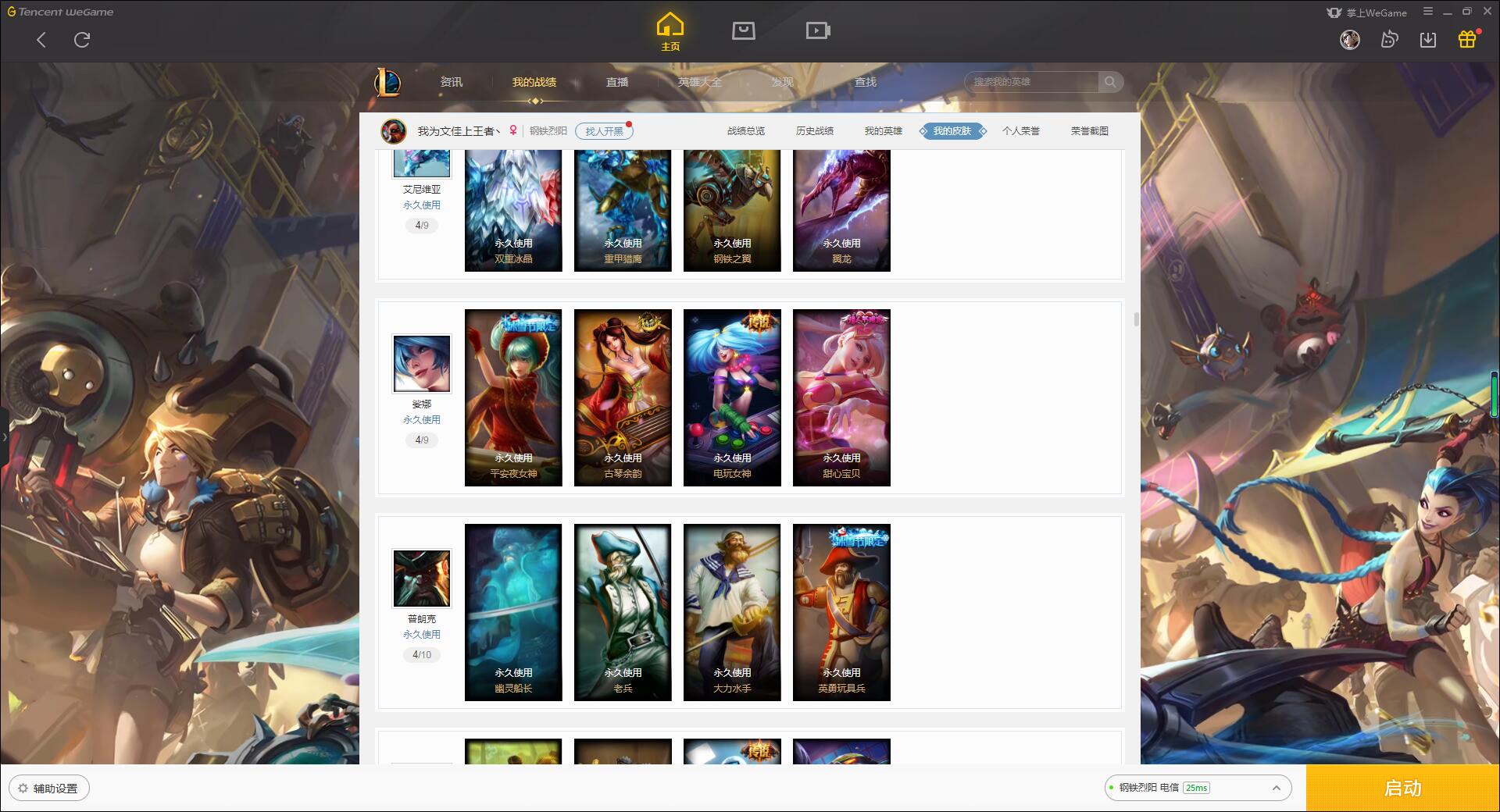Refresh the page with reload icon
The image size is (1500, 812).
(82, 40)
